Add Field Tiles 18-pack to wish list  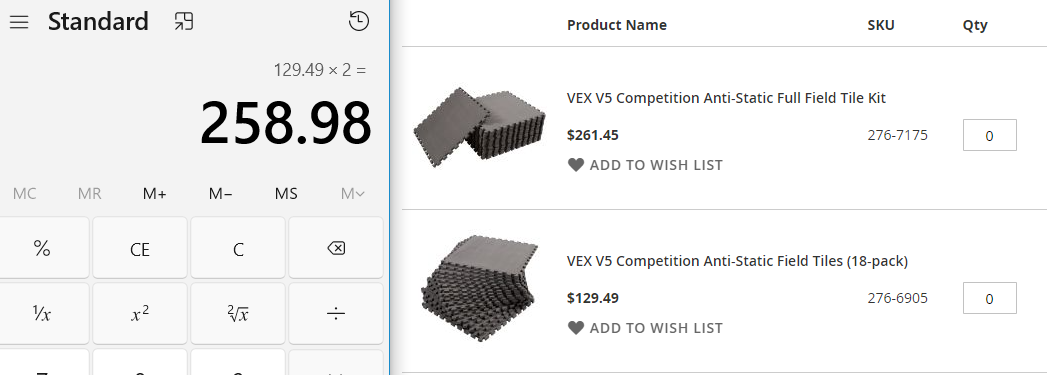(x=645, y=328)
